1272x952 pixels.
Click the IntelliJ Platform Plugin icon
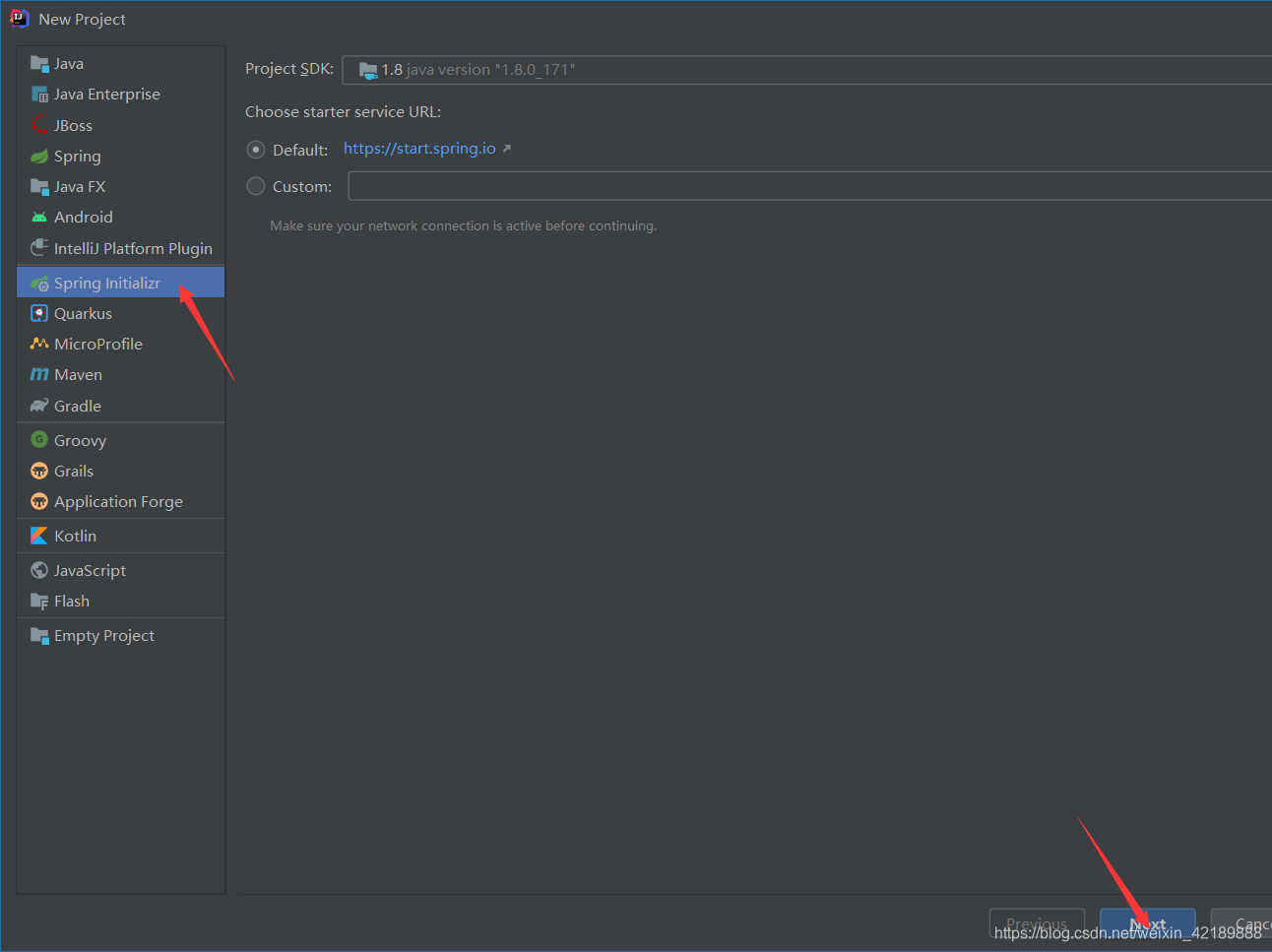tap(39, 247)
